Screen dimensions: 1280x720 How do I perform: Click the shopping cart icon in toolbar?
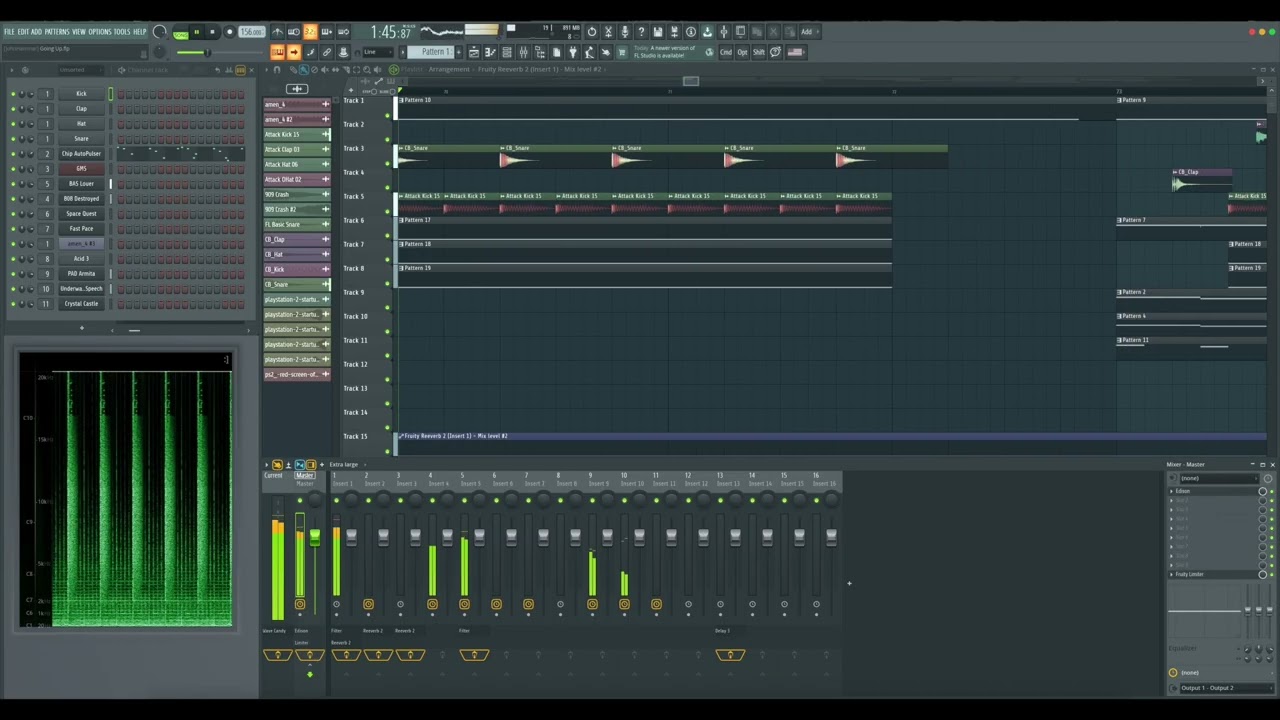(621, 52)
